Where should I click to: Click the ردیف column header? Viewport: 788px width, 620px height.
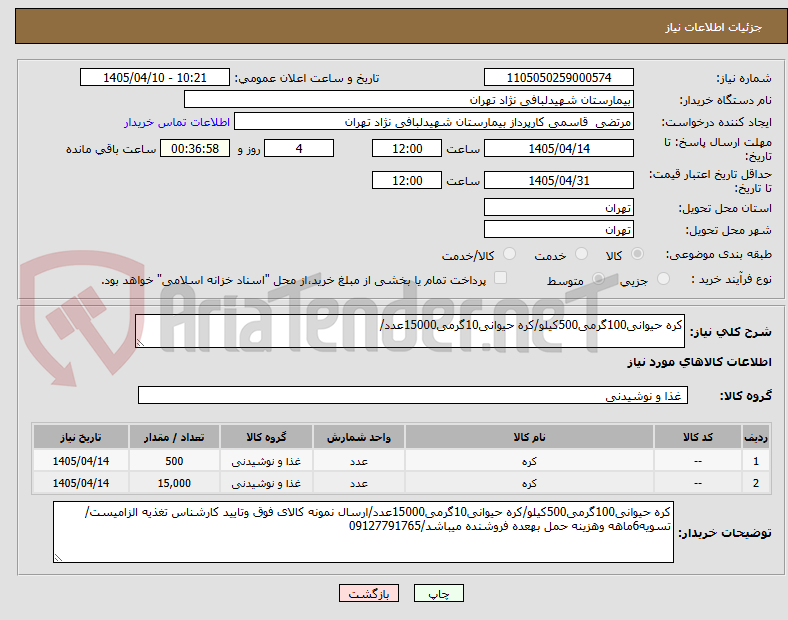coord(755,437)
